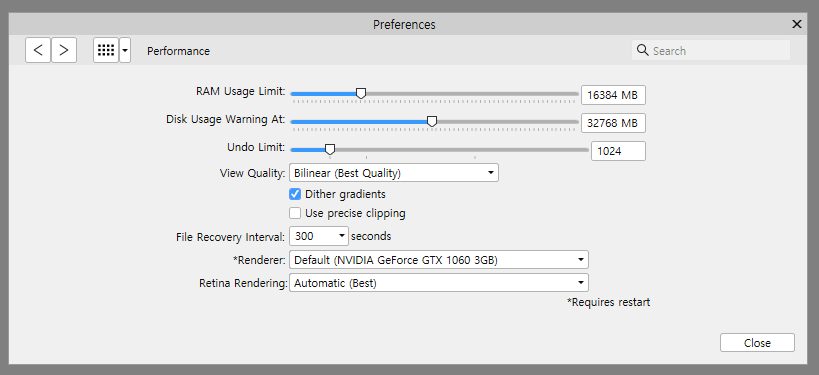Click the Disk Usage Warning At slider handle
Viewport: 819px width, 375px height.
point(431,121)
